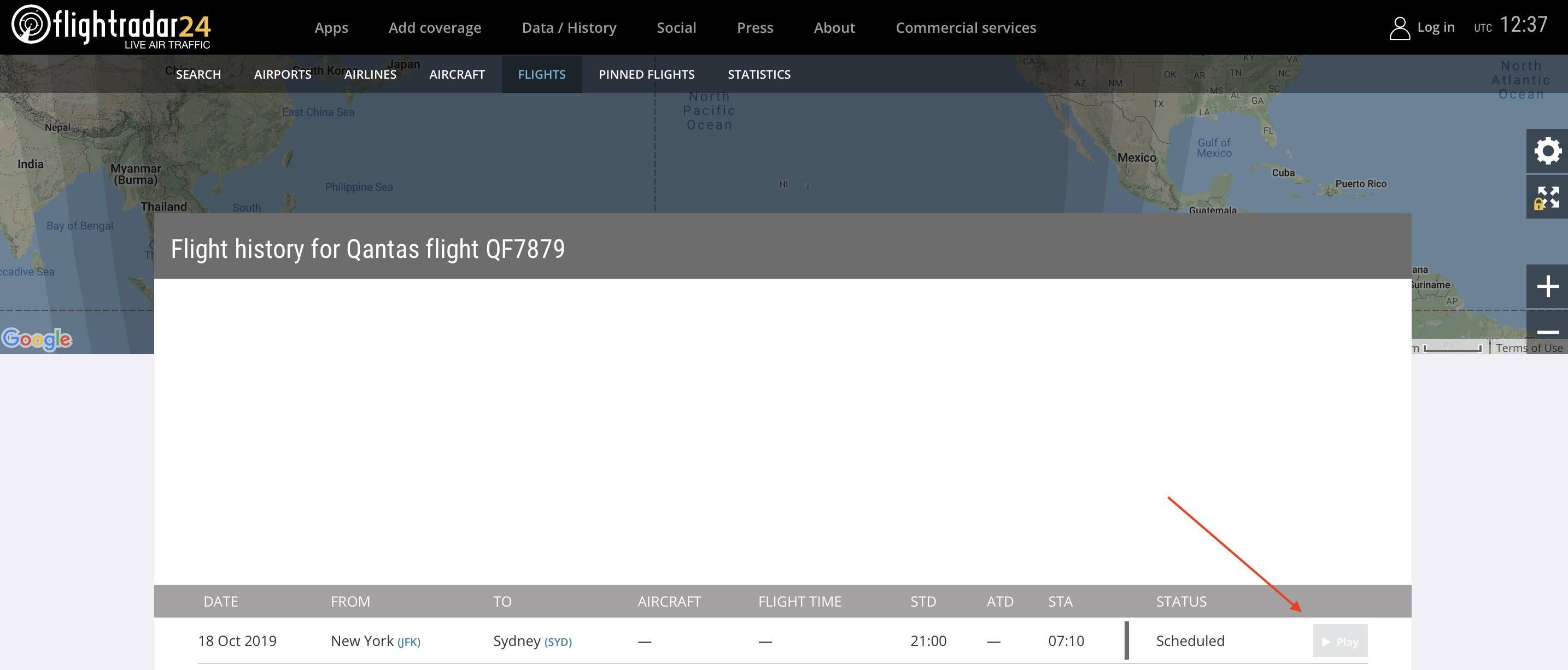Click the 07:10 STA value
Viewport: 1568px width, 670px height.
(1066, 641)
